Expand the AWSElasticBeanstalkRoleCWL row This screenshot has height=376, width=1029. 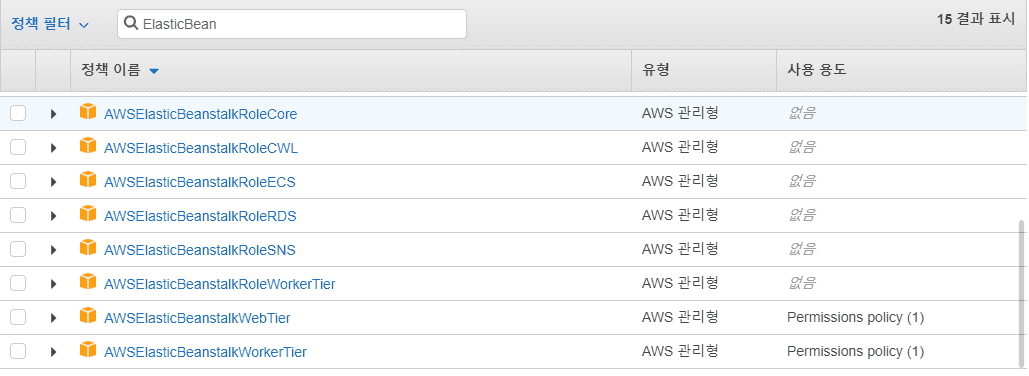coord(54,148)
